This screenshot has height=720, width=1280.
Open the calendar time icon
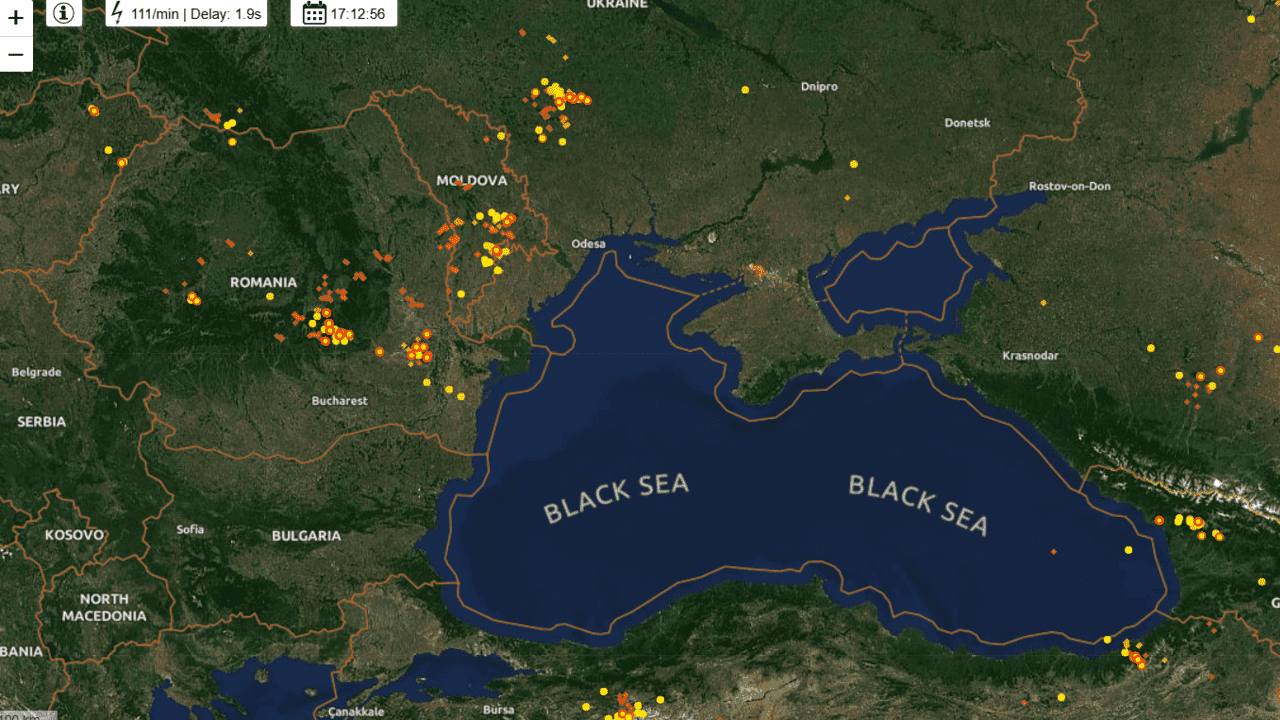[314, 13]
